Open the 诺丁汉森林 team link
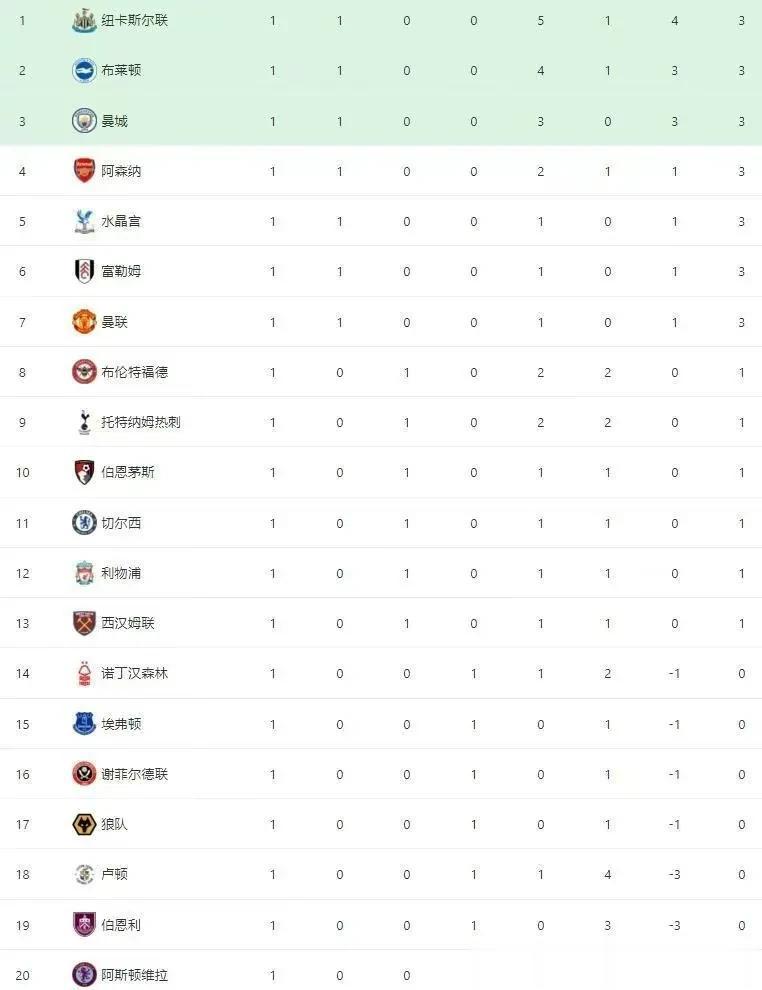 pyautogui.click(x=134, y=674)
